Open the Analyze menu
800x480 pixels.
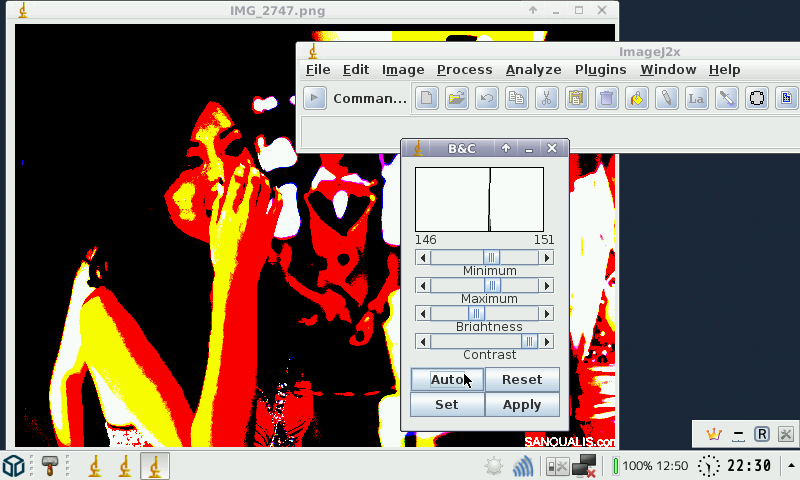534,69
